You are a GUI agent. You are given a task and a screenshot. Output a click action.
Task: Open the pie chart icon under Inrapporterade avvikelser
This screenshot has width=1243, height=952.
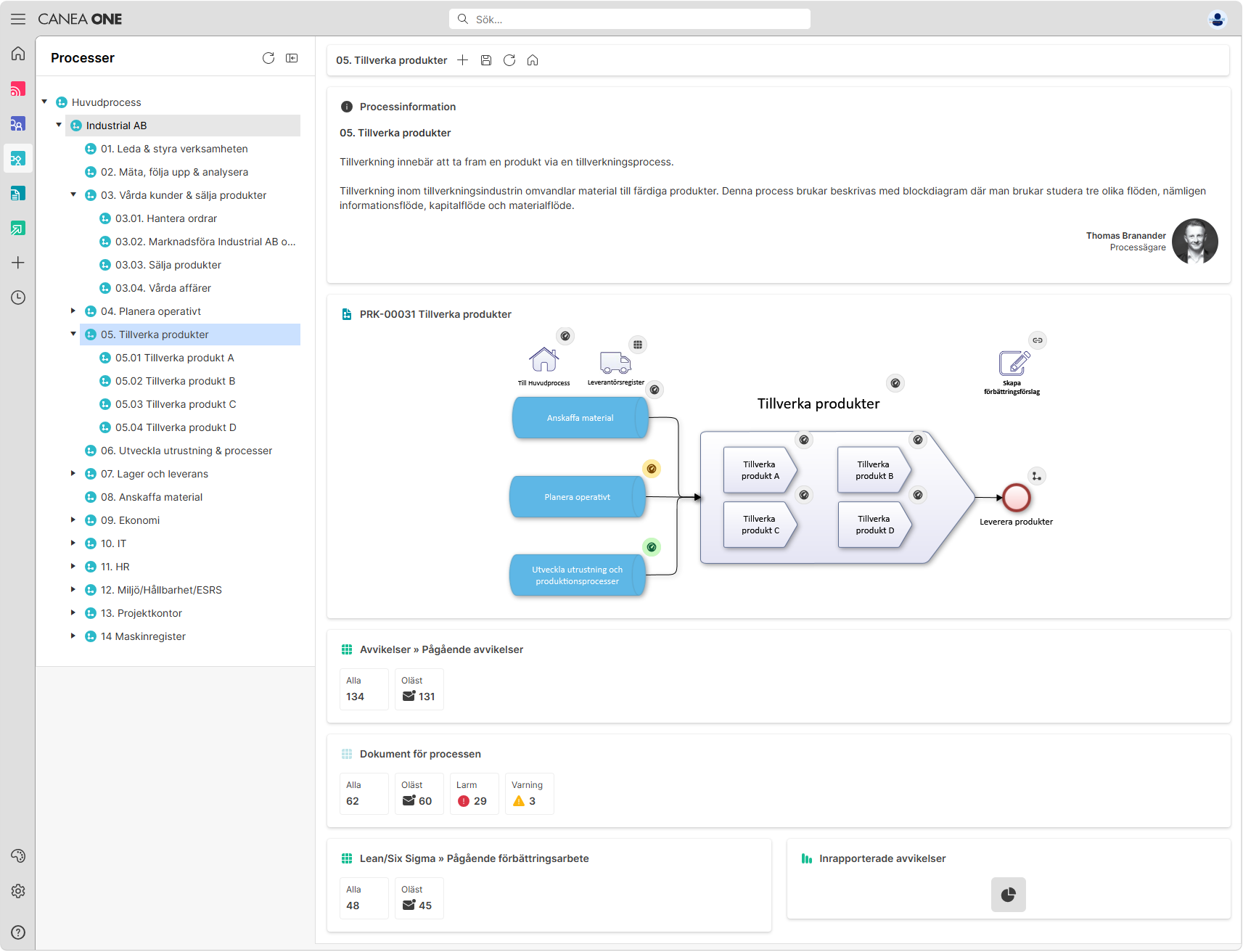pyautogui.click(x=1009, y=895)
